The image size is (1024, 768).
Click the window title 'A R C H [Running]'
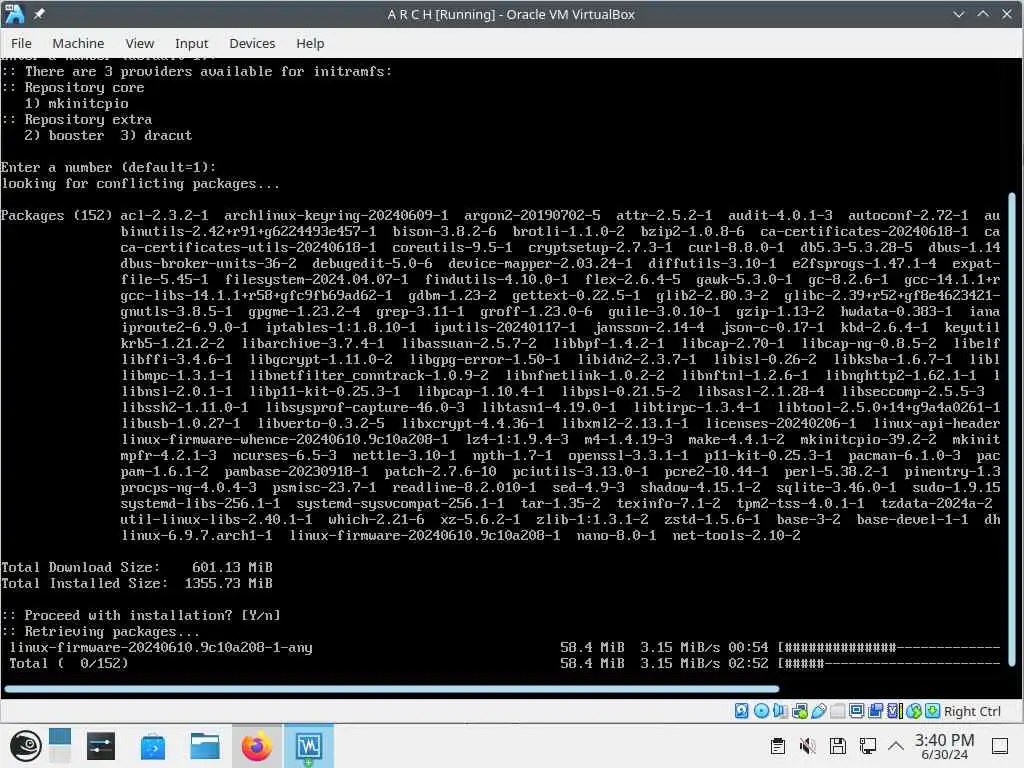(x=441, y=14)
